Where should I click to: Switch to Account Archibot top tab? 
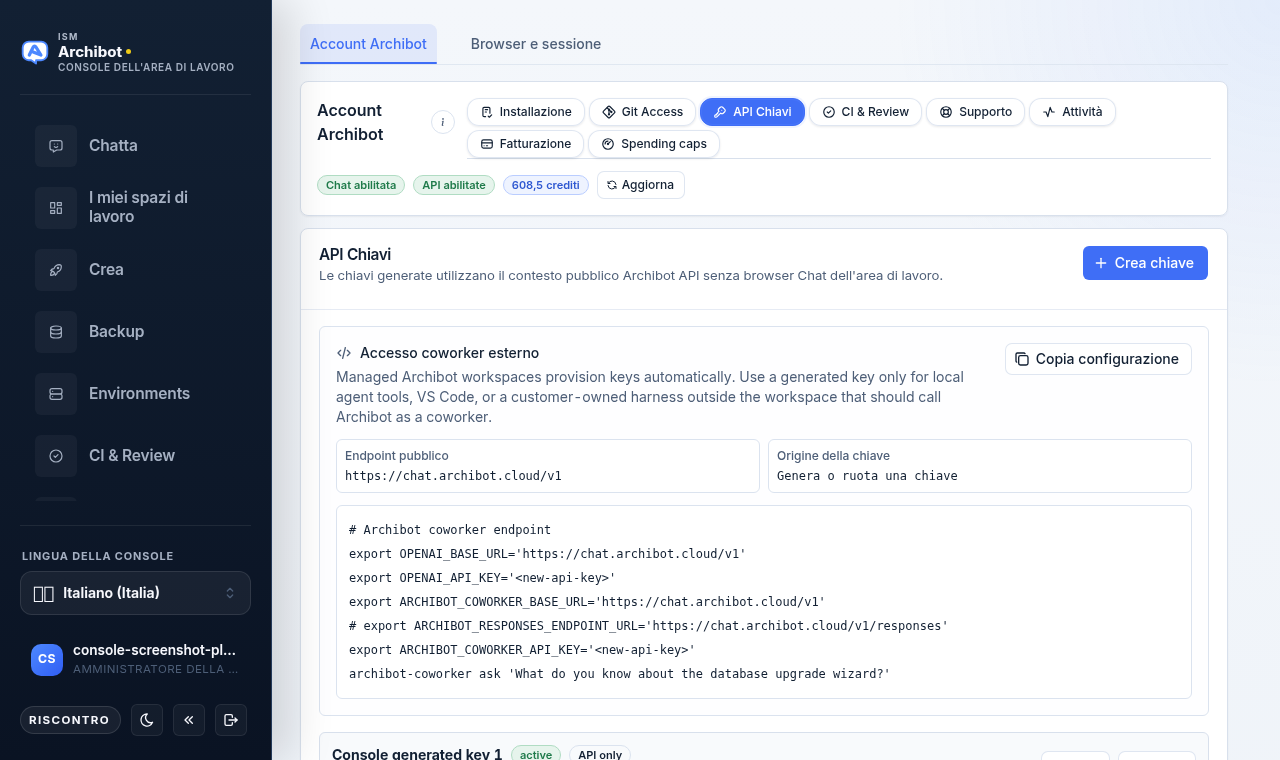[x=368, y=44]
